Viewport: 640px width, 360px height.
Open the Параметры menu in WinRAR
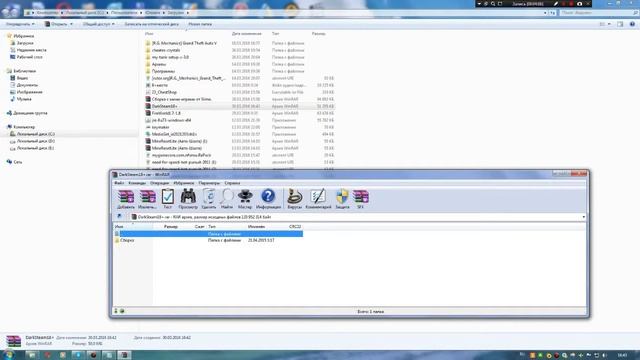click(x=209, y=183)
